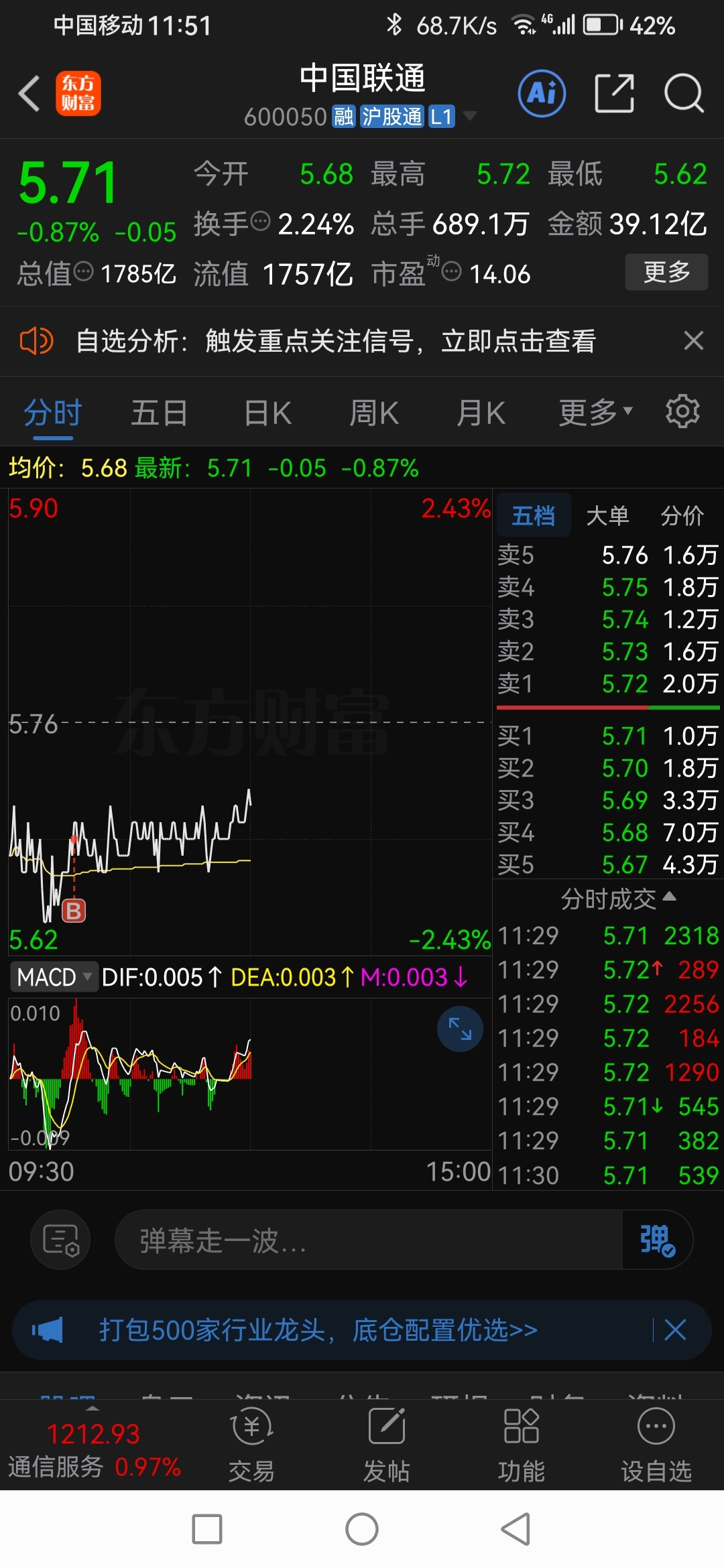
Task: Open the AI assistant icon
Action: [542, 93]
